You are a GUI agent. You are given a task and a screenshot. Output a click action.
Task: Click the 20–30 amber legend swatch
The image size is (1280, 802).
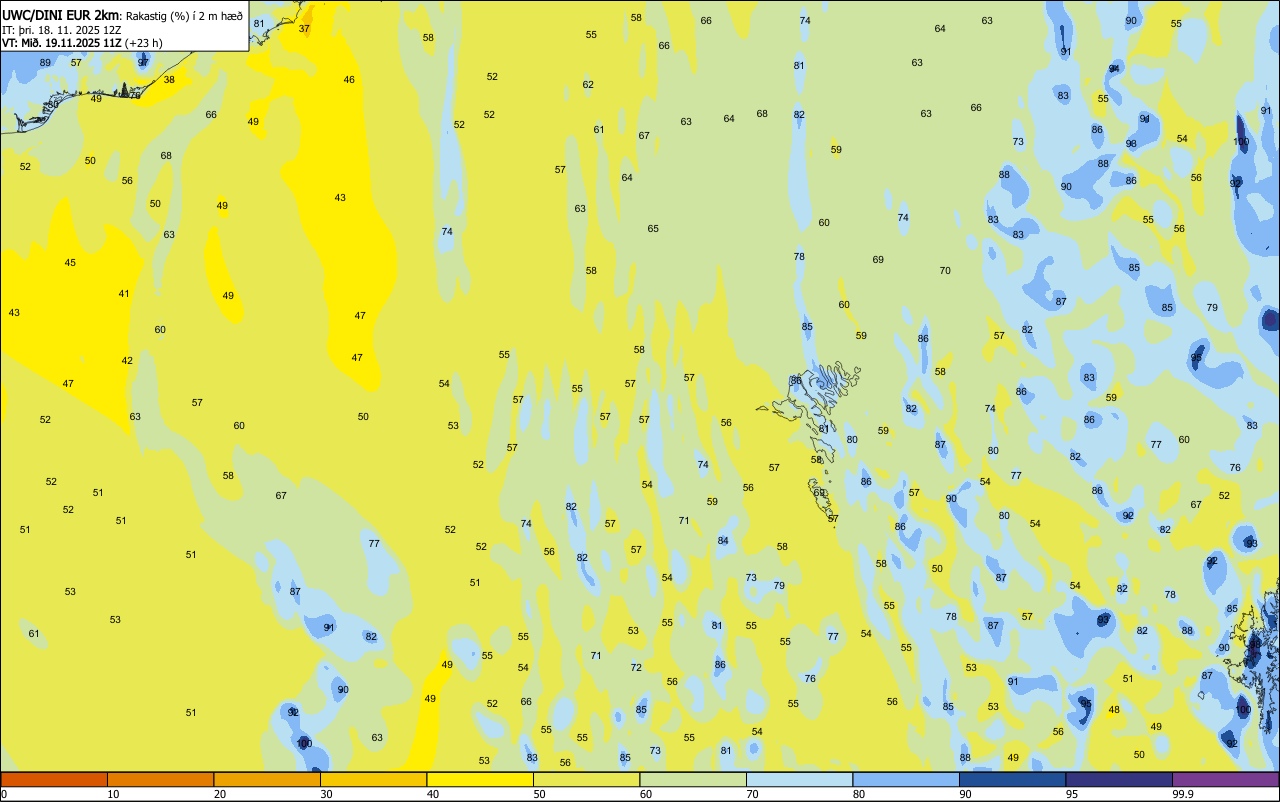(267, 779)
